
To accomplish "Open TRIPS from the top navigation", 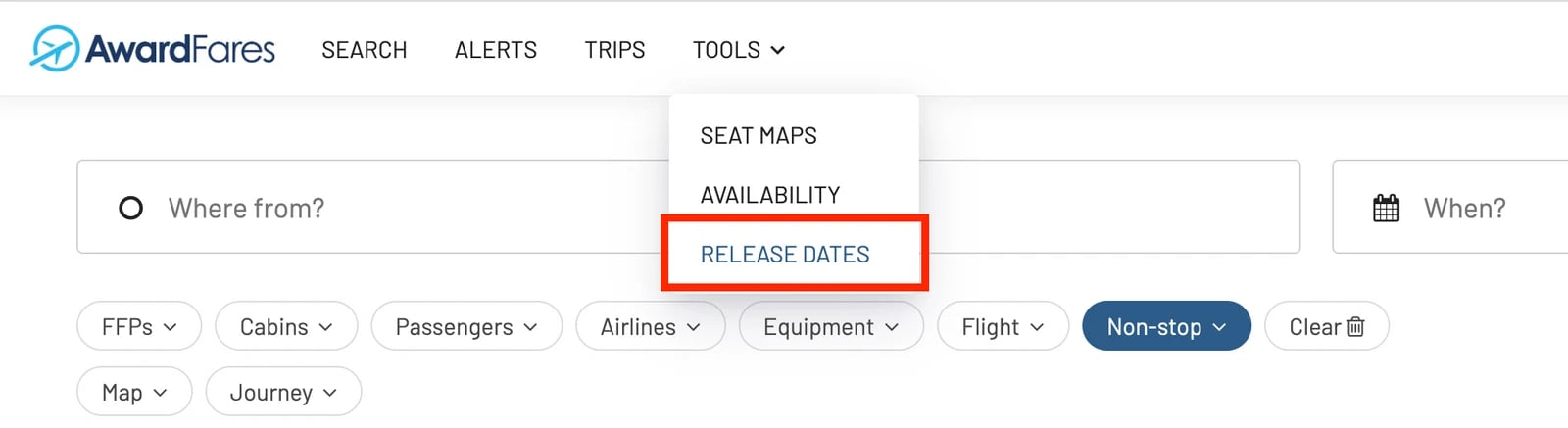I will [614, 50].
